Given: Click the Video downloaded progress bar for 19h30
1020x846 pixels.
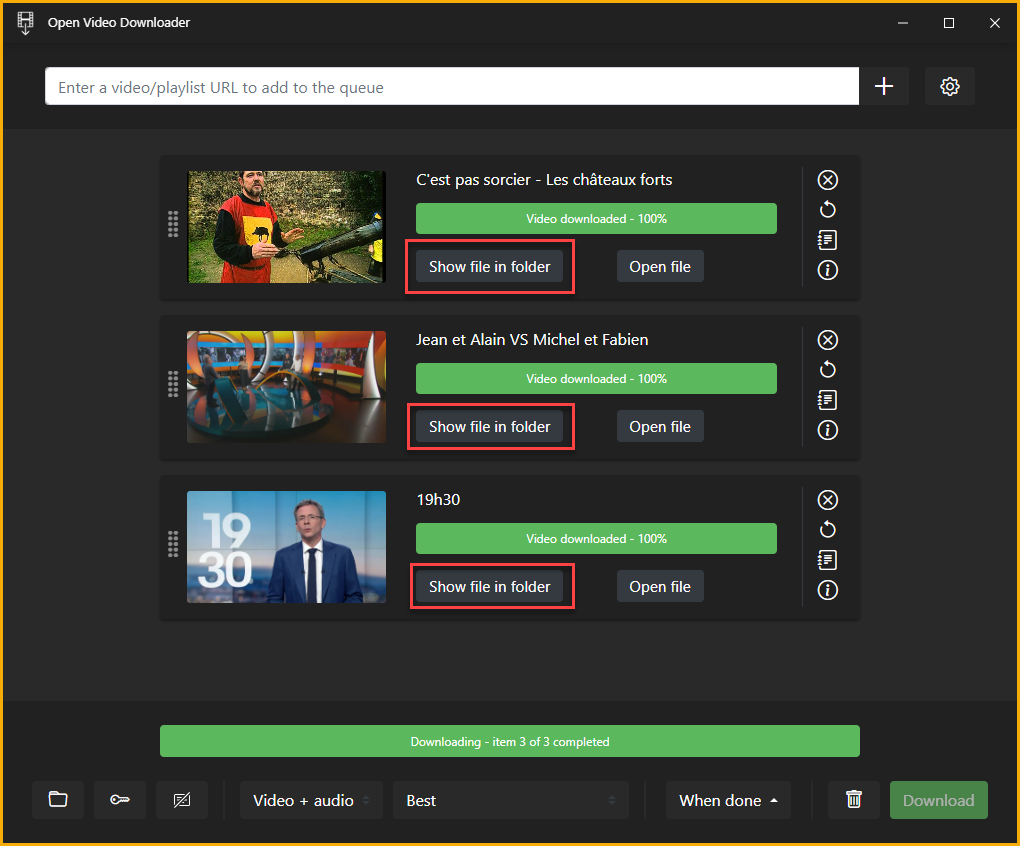Looking at the screenshot, I should pyautogui.click(x=596, y=539).
